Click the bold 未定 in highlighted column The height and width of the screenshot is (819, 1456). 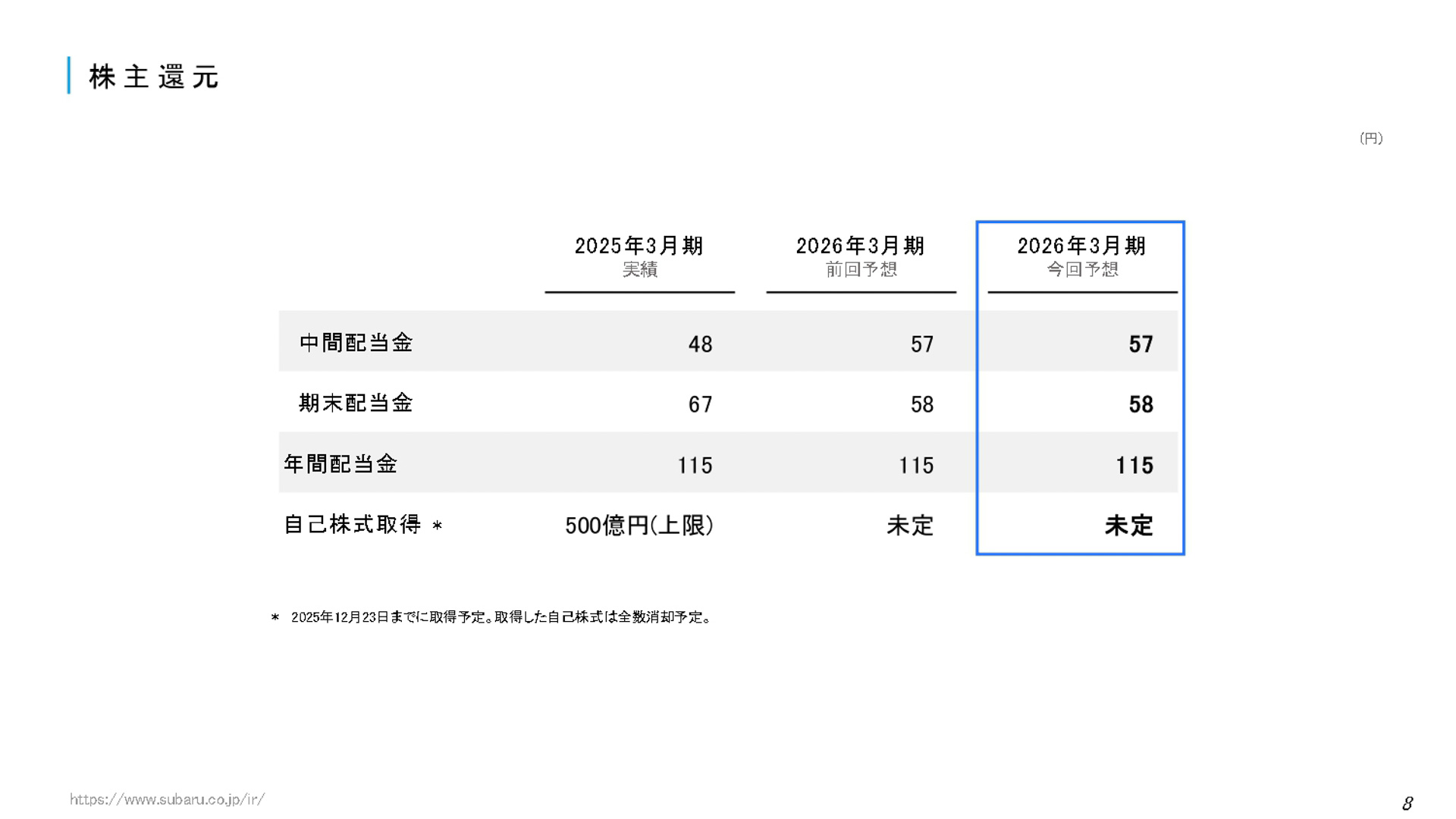1128,526
